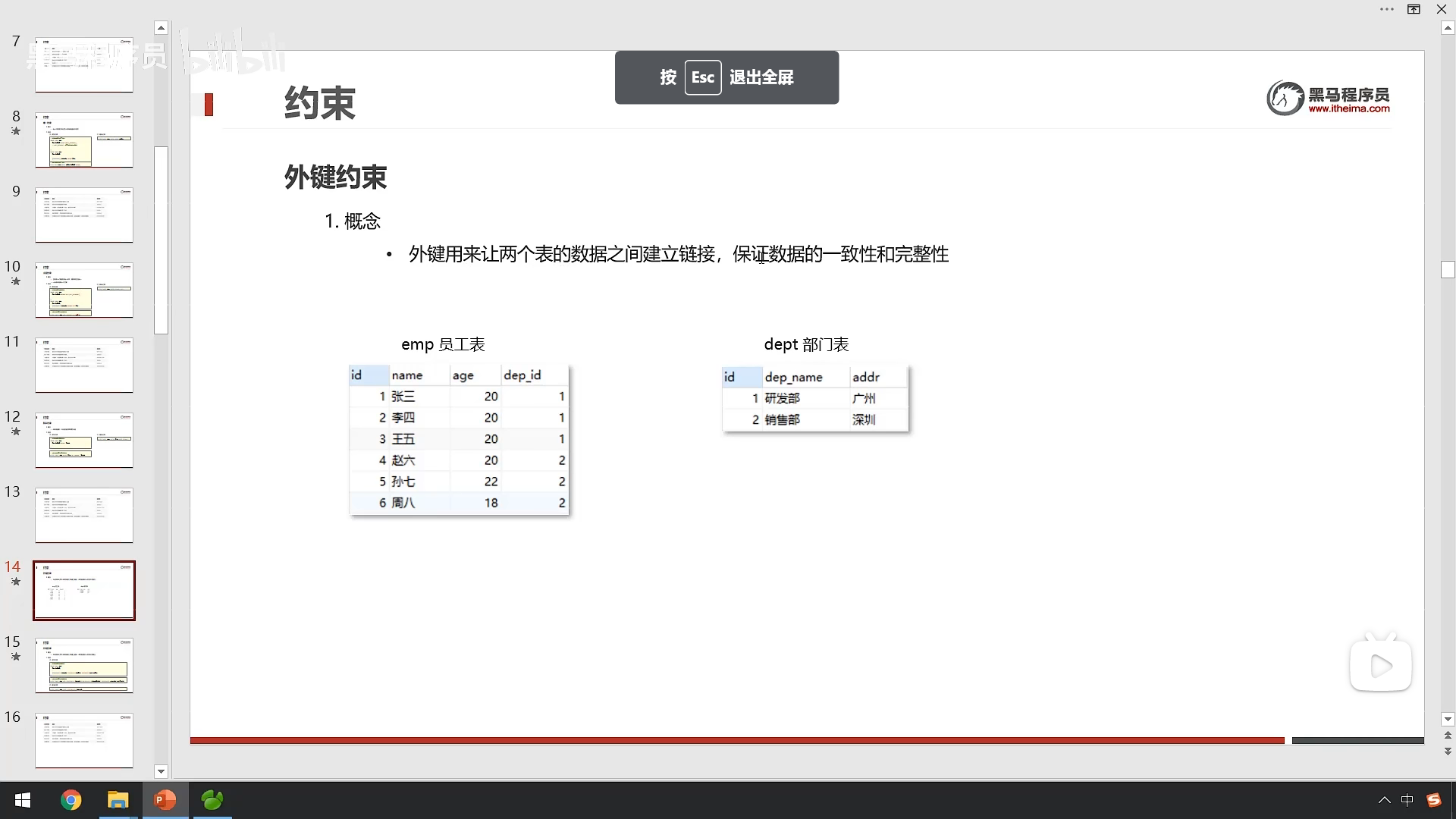1456x819 pixels.
Task: Show hidden system tray icons
Action: [x=1384, y=800]
